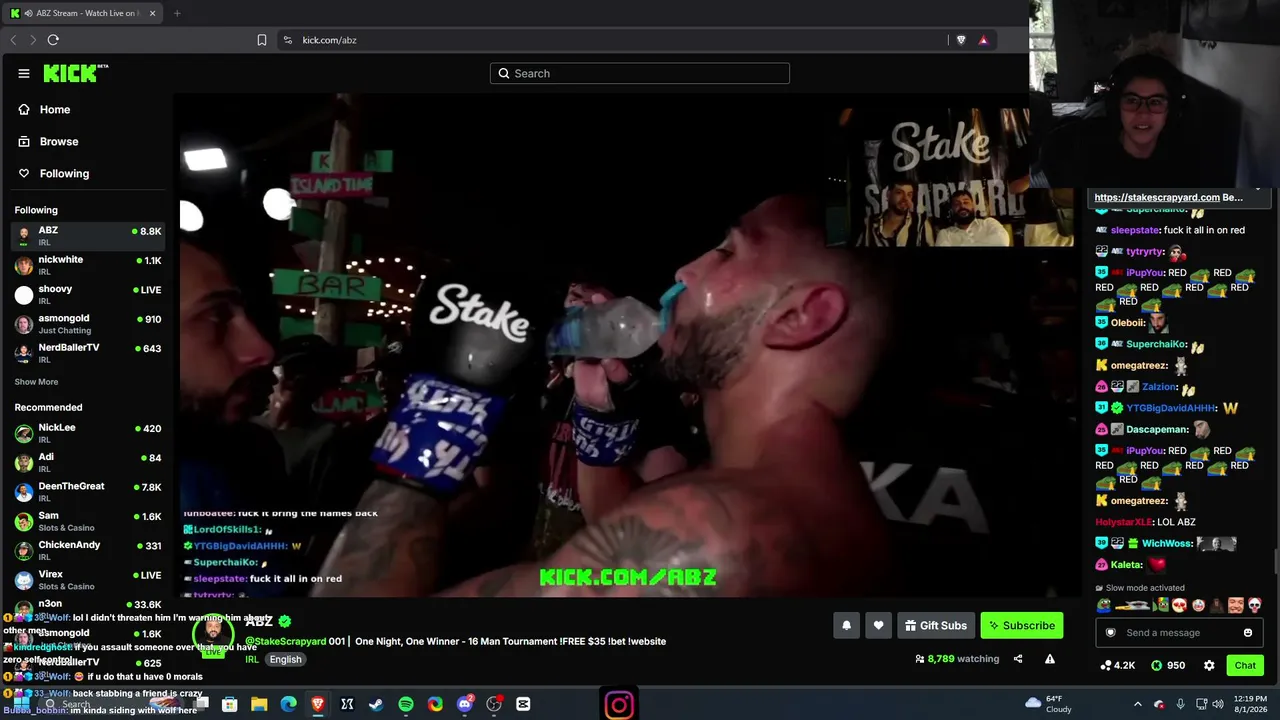The height and width of the screenshot is (720, 1280).
Task: Launch Microsoft Edge from the taskbar
Action: (288, 704)
